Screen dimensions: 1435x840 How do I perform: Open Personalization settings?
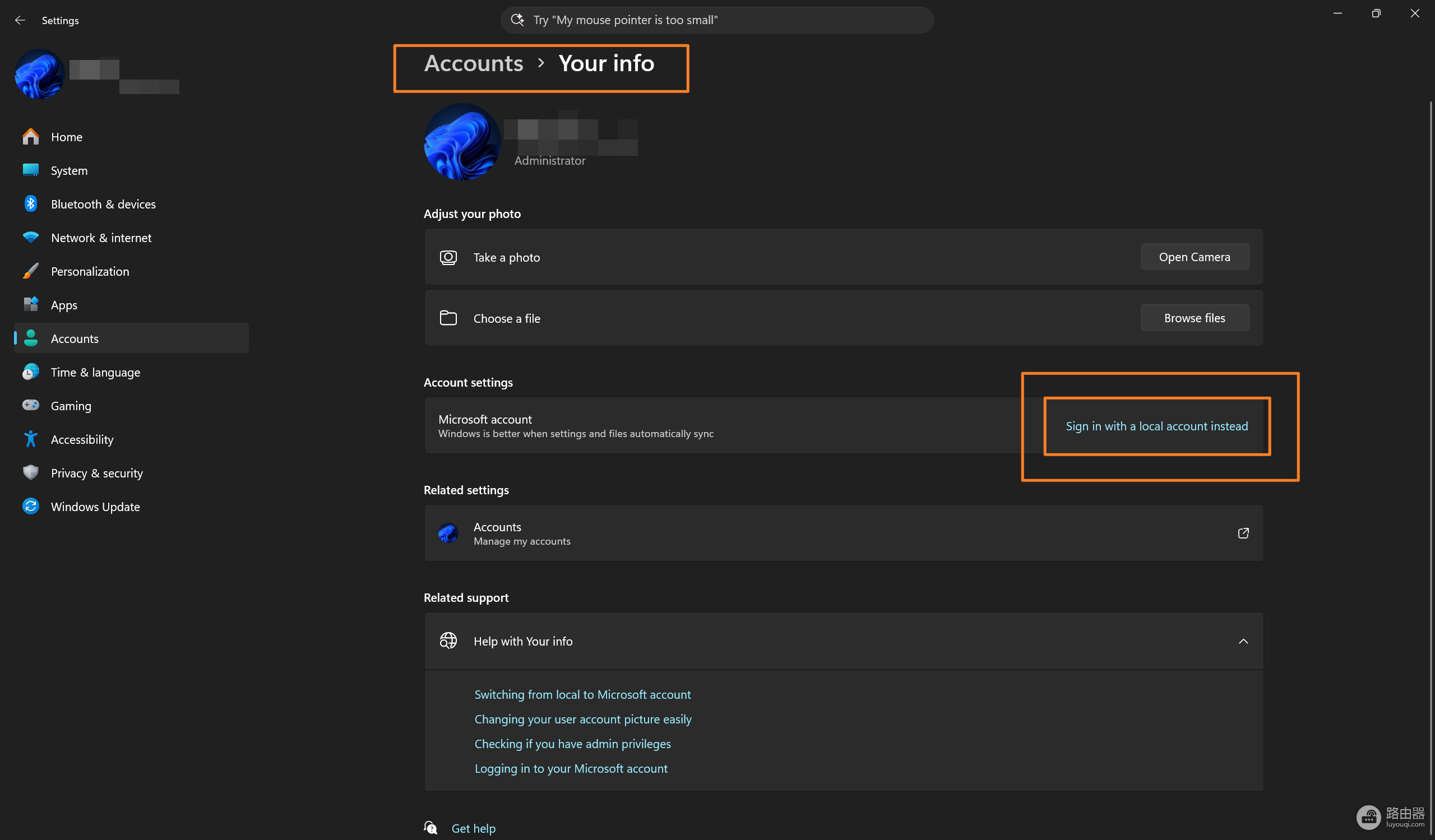click(132, 271)
